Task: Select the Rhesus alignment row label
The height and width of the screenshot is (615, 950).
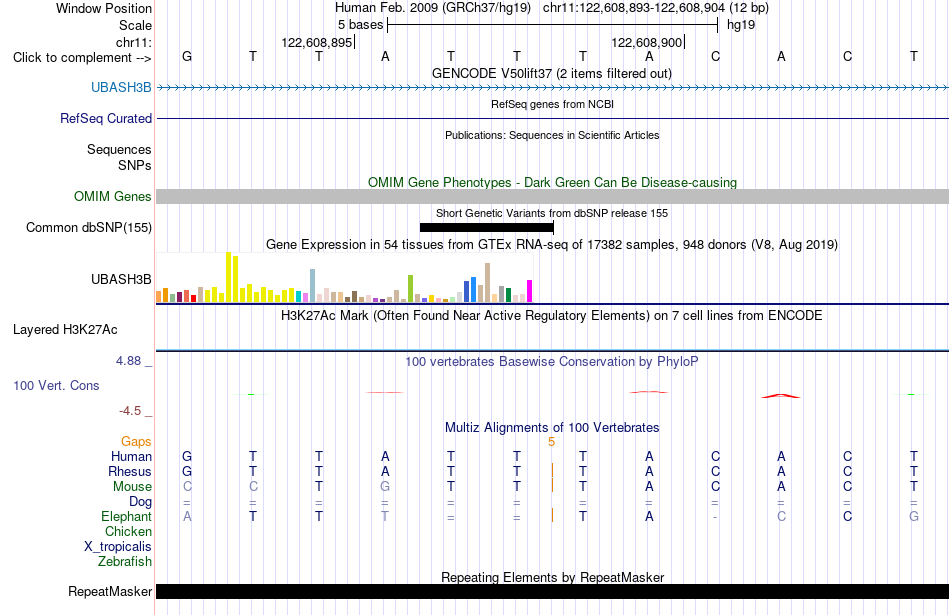Action: coord(130,471)
